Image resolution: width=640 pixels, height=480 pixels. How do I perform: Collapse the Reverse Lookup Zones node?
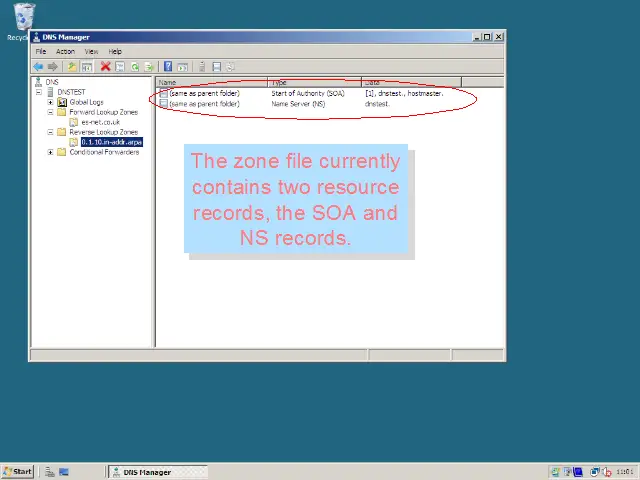click(50, 132)
